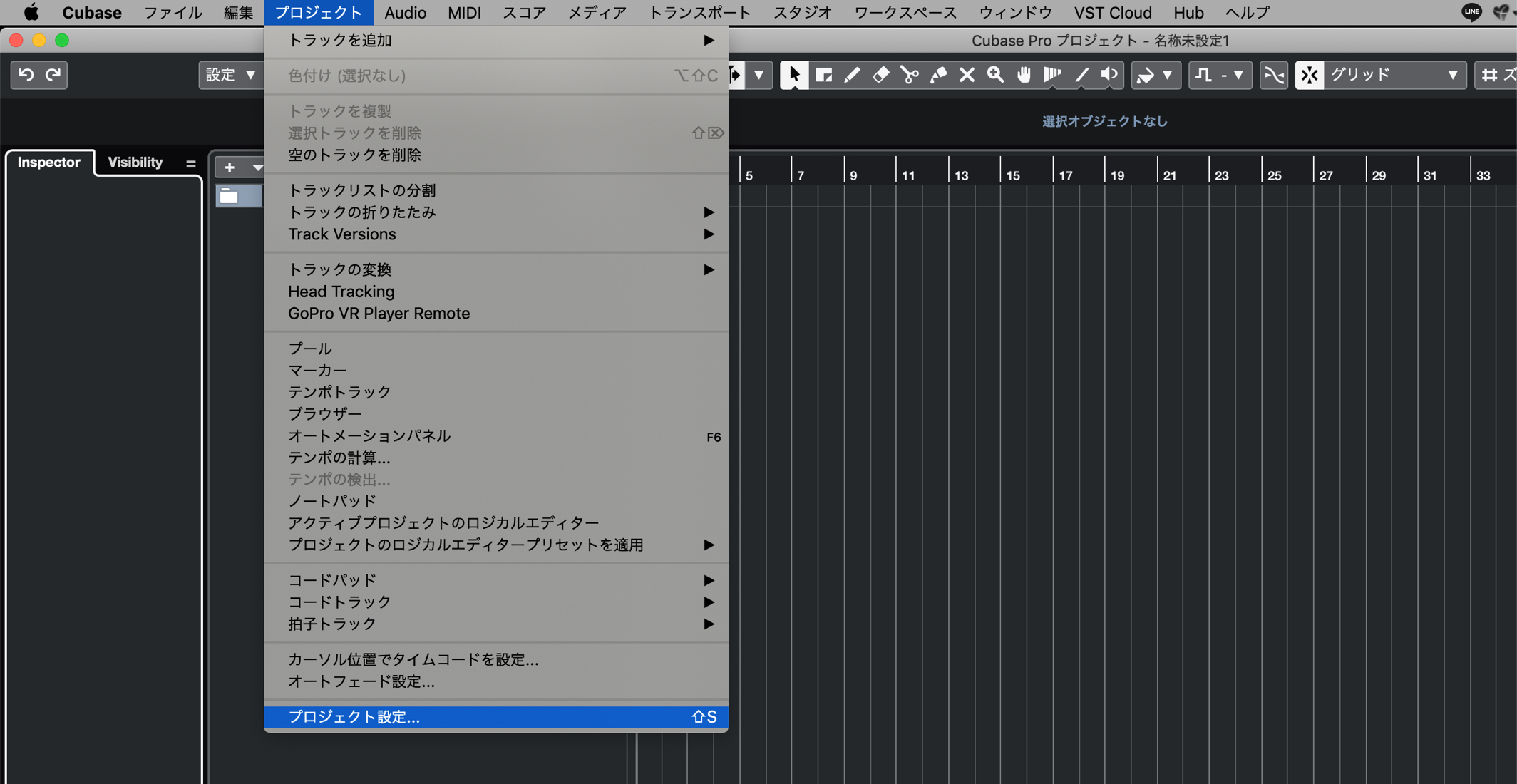Open オートメーションパネル from menu
Viewport: 1517px width, 784px height.
point(495,436)
